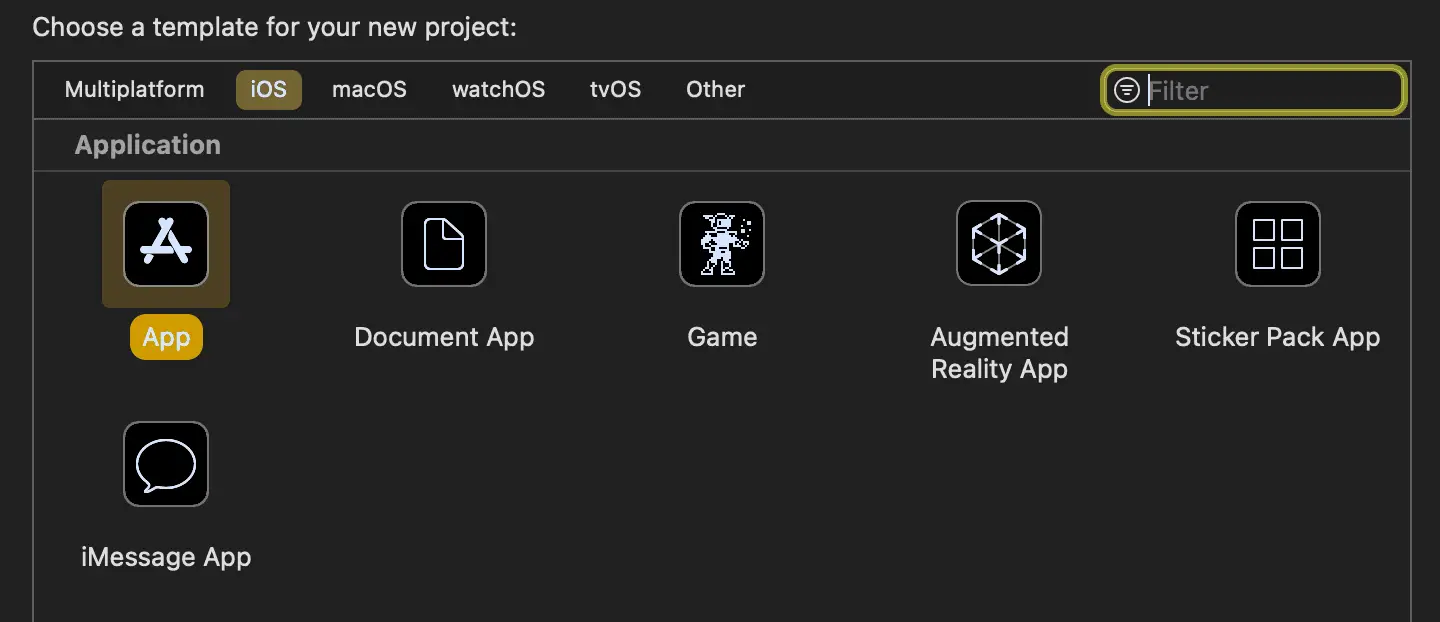1440x622 pixels.
Task: Open the Other templates tab
Action: point(715,90)
